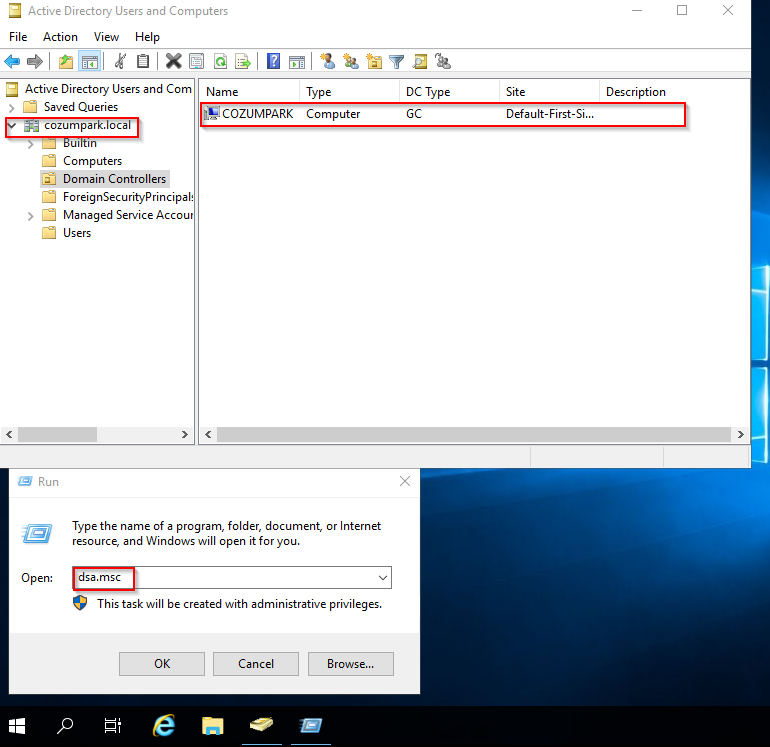Click OK in the Run dialog

(x=162, y=664)
